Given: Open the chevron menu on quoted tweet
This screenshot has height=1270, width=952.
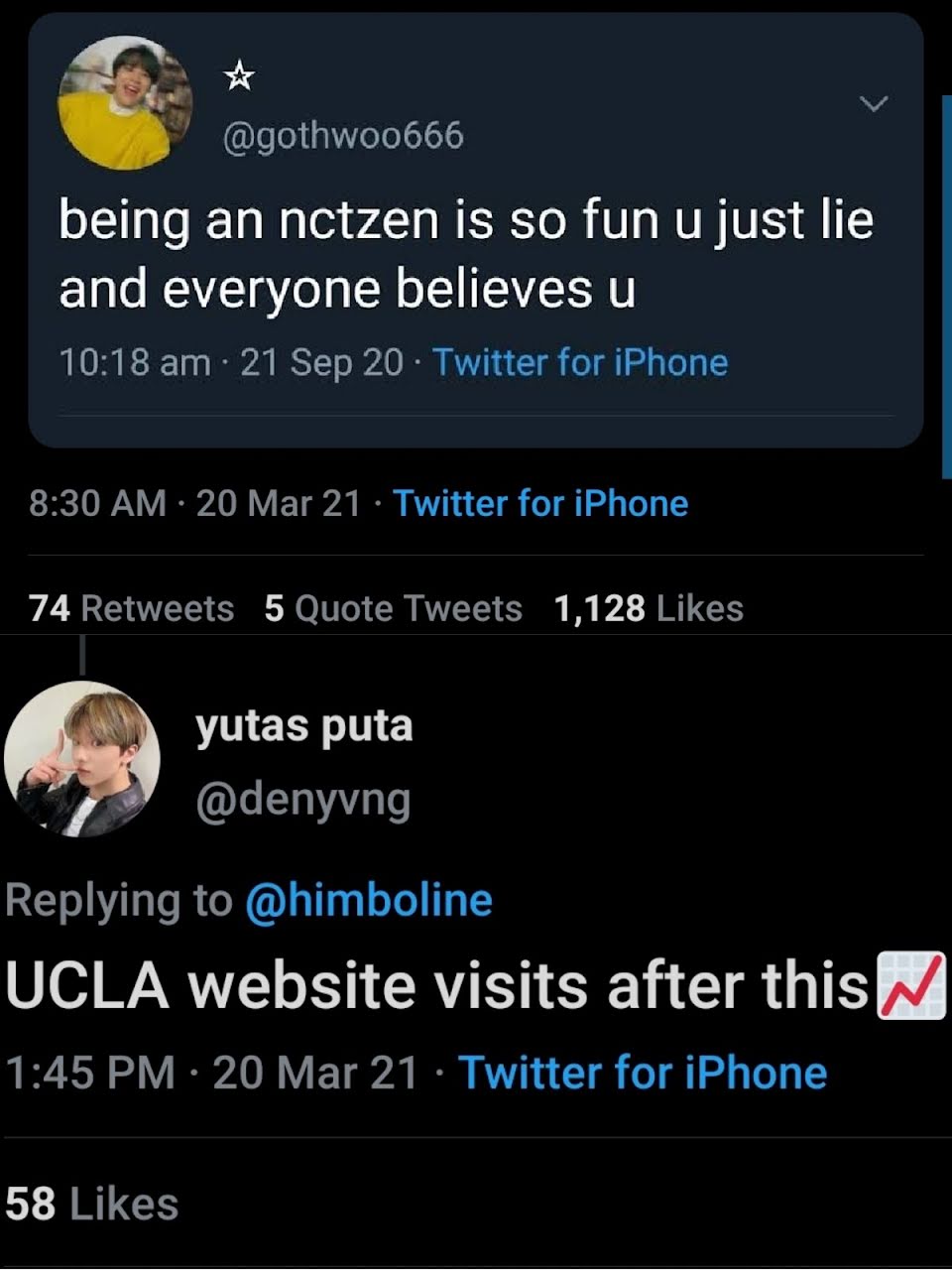Looking at the screenshot, I should click(x=873, y=104).
